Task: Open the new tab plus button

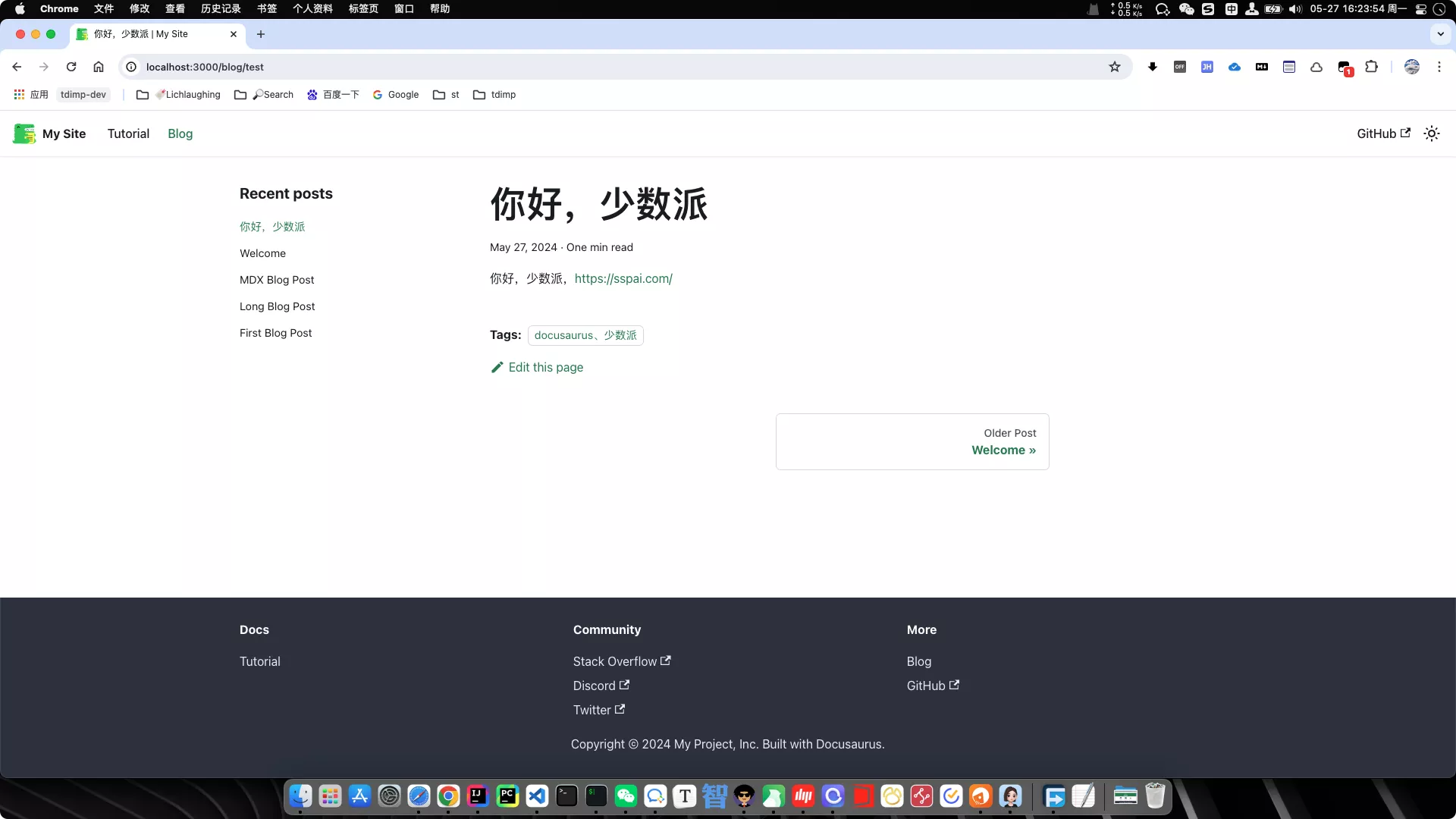Action: click(261, 34)
